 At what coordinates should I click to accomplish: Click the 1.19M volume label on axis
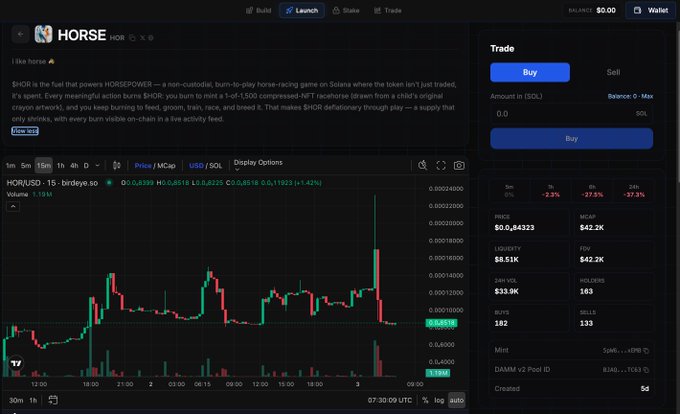click(x=438, y=373)
